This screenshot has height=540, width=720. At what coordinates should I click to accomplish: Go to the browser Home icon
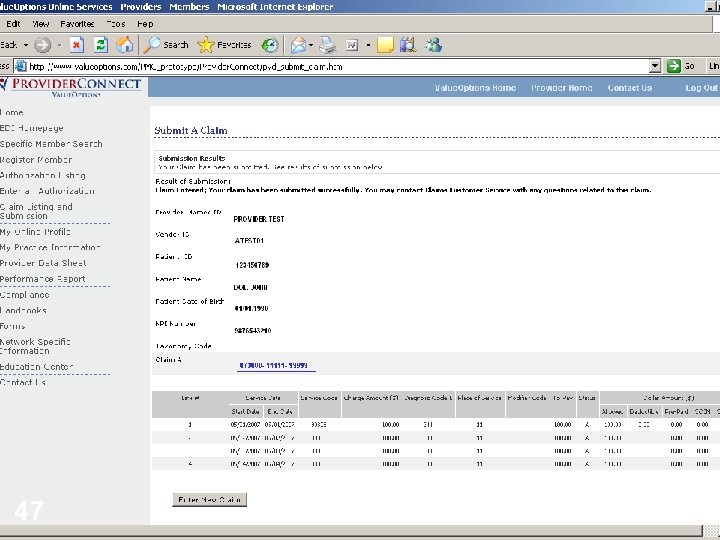click(x=124, y=45)
